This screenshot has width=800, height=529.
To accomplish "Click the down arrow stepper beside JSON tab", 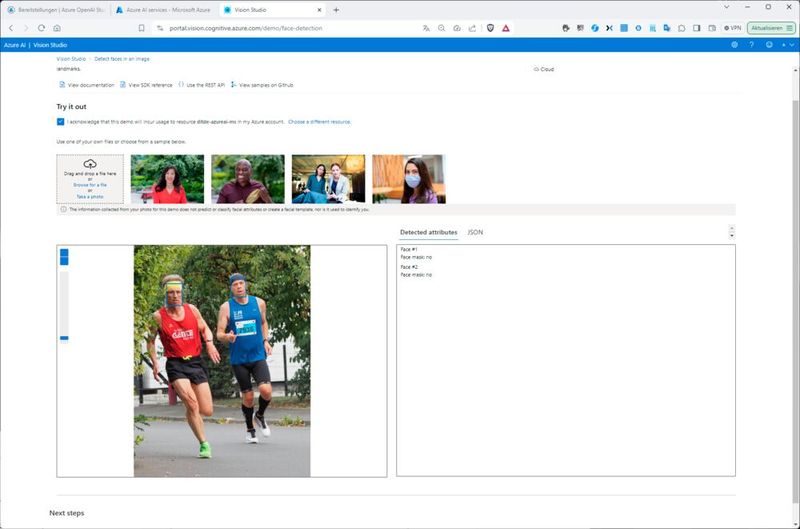I will (732, 236).
